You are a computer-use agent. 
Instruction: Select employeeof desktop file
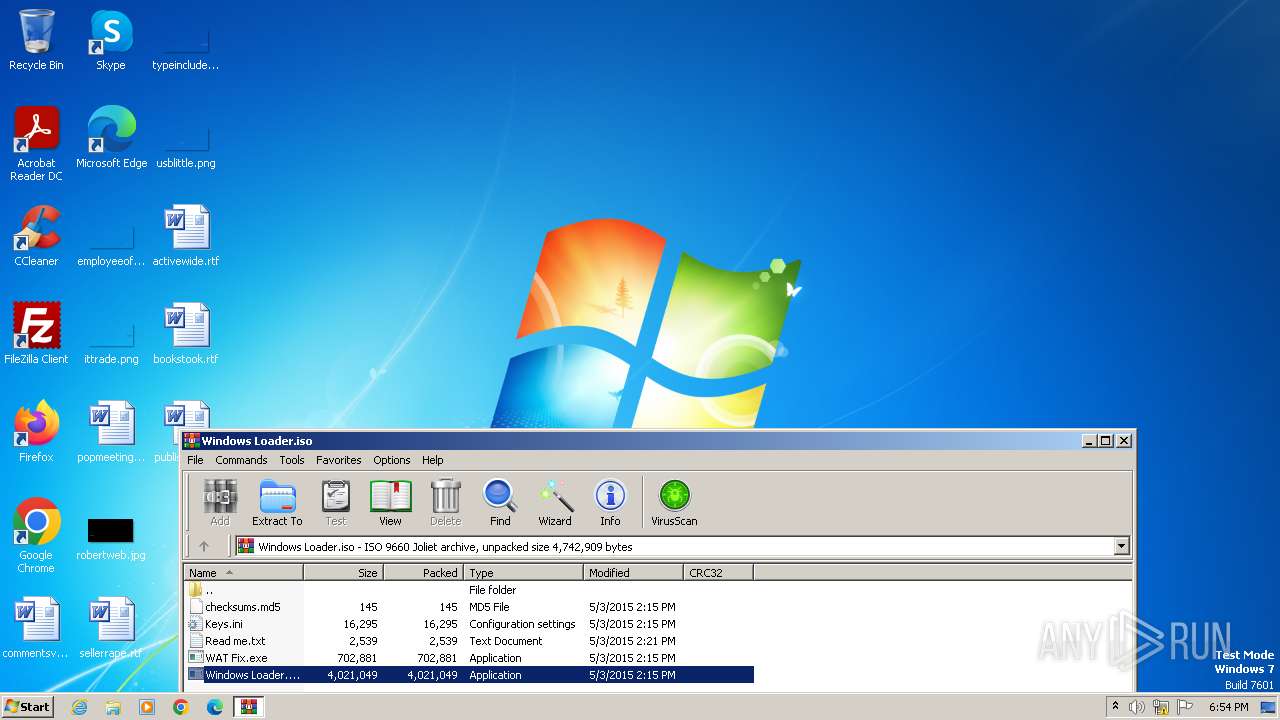coord(111,245)
